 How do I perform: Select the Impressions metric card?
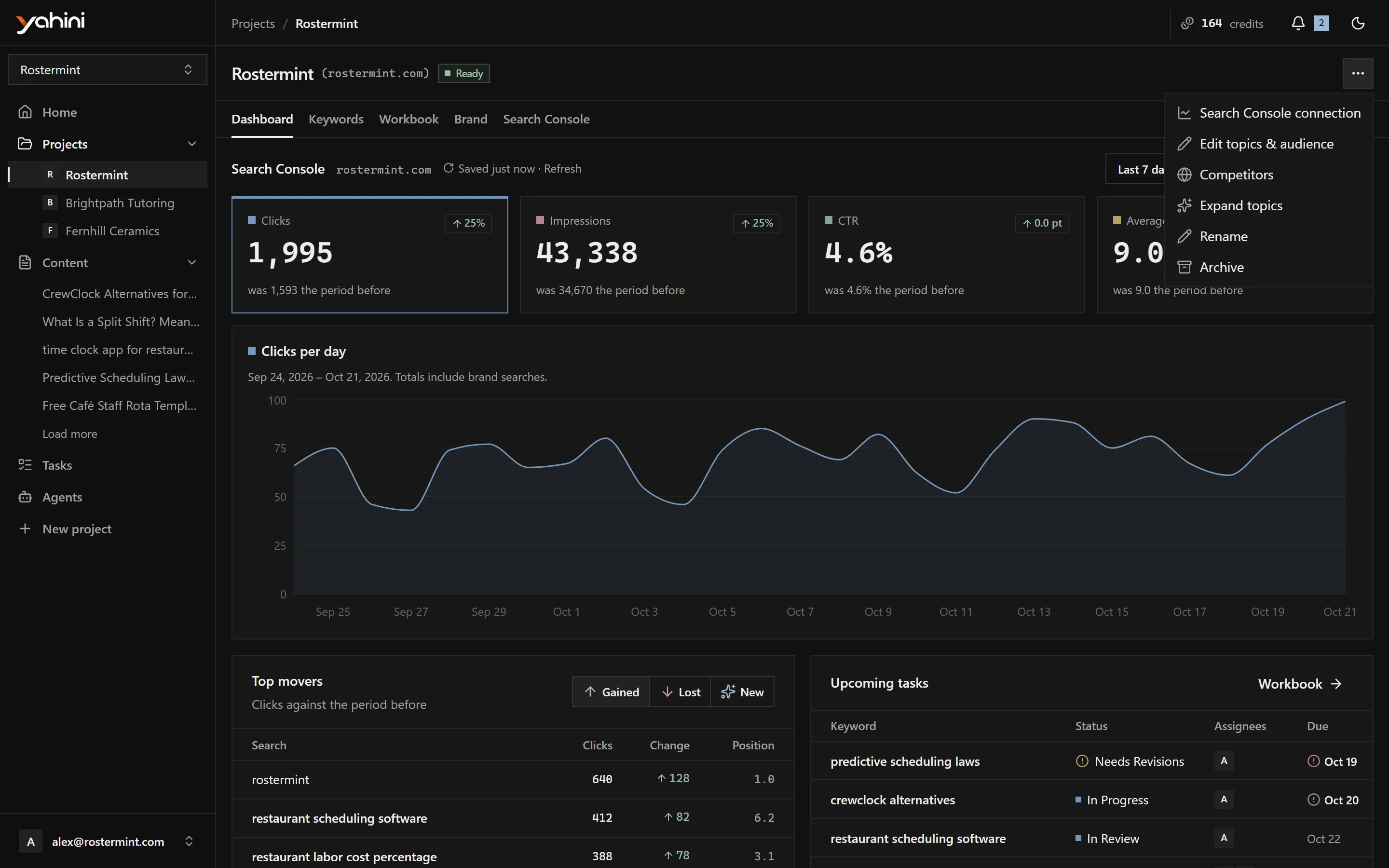pos(658,255)
